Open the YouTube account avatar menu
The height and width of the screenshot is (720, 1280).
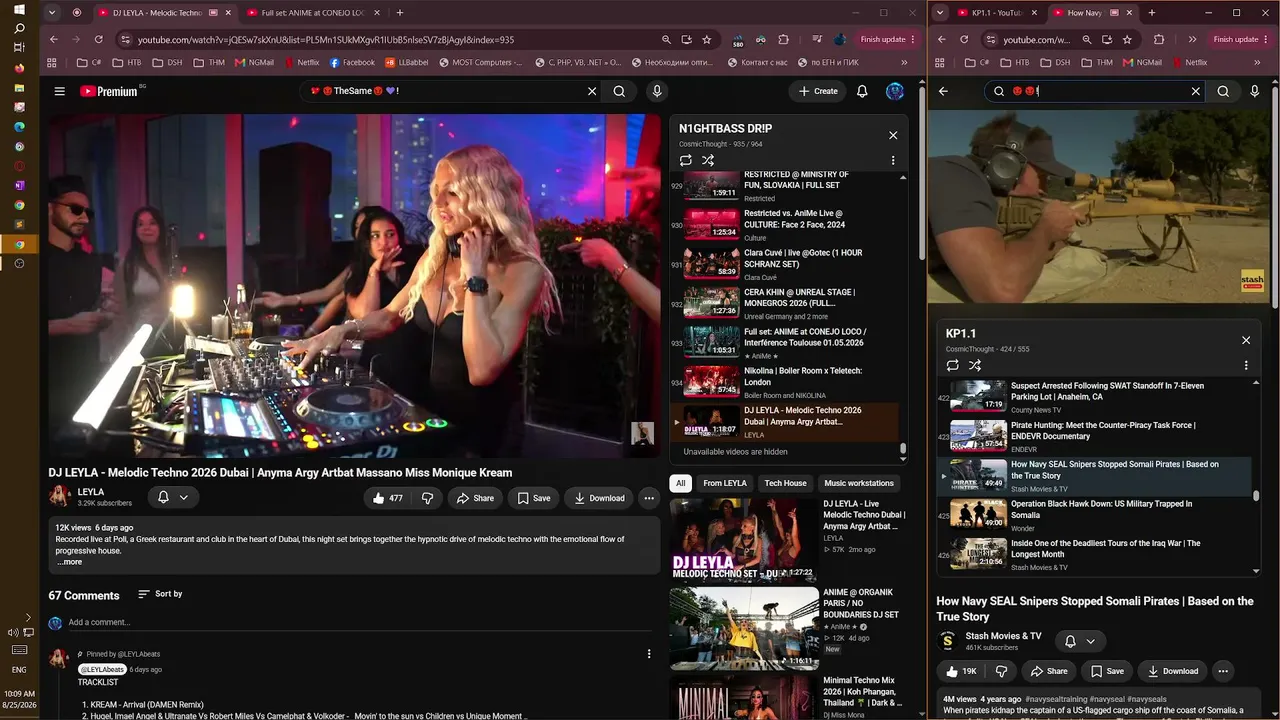[895, 91]
